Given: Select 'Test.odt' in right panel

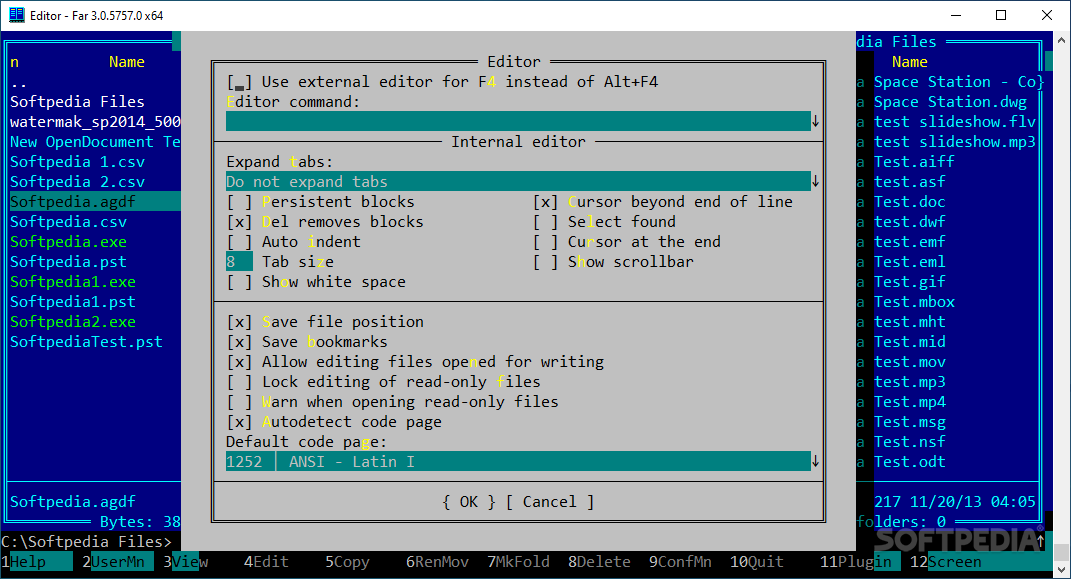Looking at the screenshot, I should (x=909, y=462).
